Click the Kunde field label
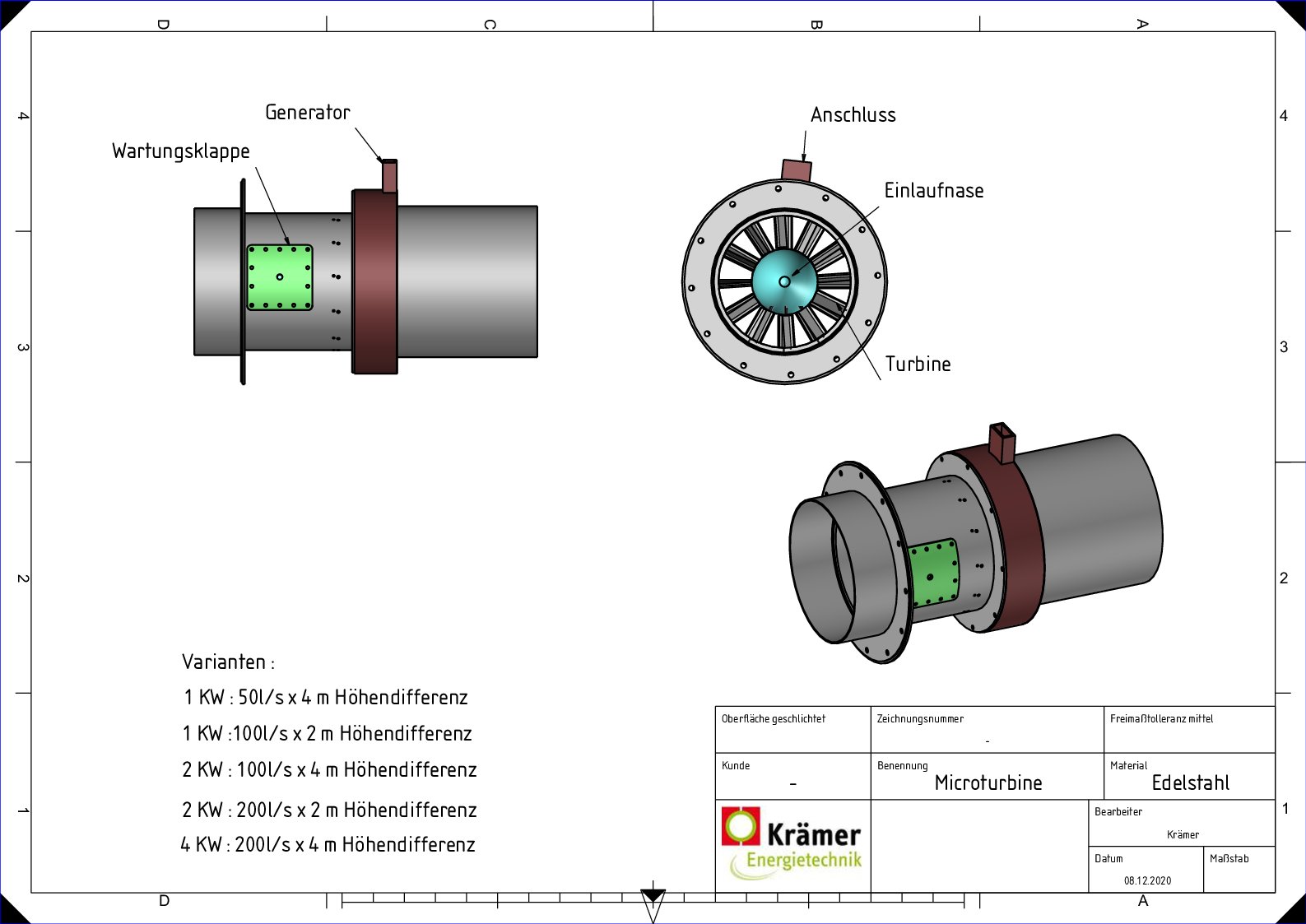 (736, 765)
